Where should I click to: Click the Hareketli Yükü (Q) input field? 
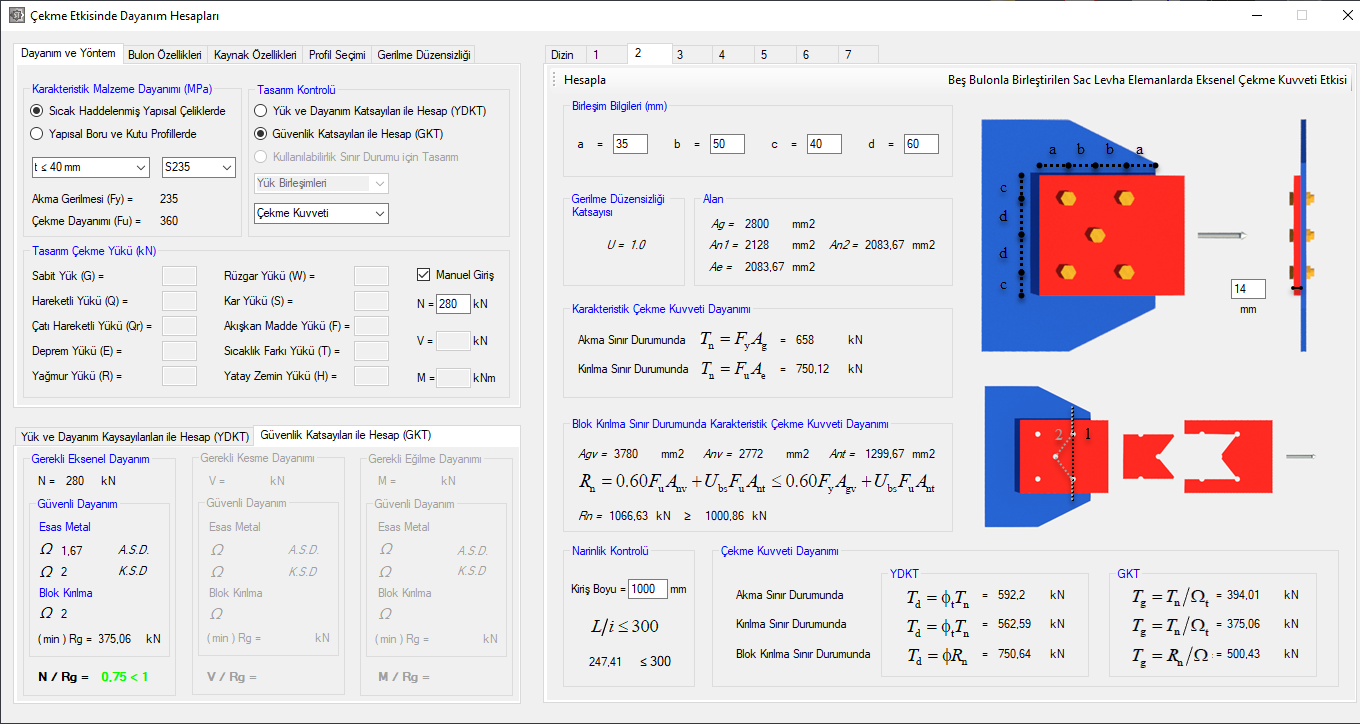(x=179, y=301)
